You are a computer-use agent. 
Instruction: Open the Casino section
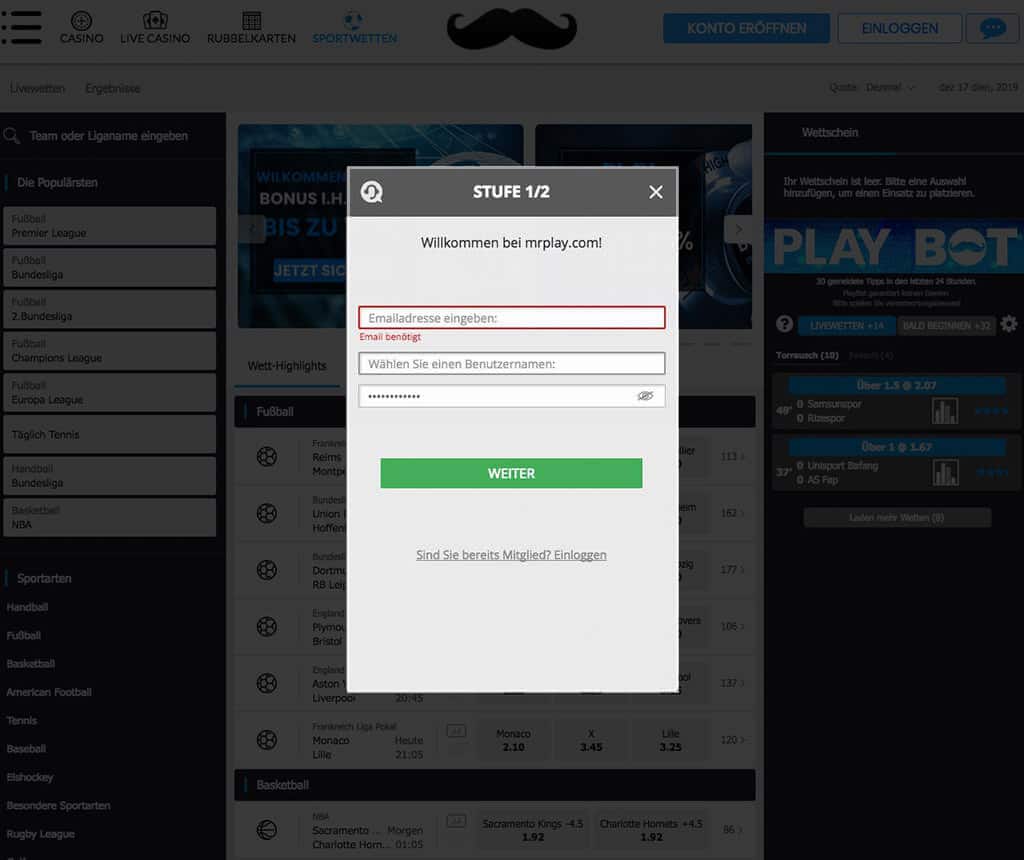(x=82, y=27)
